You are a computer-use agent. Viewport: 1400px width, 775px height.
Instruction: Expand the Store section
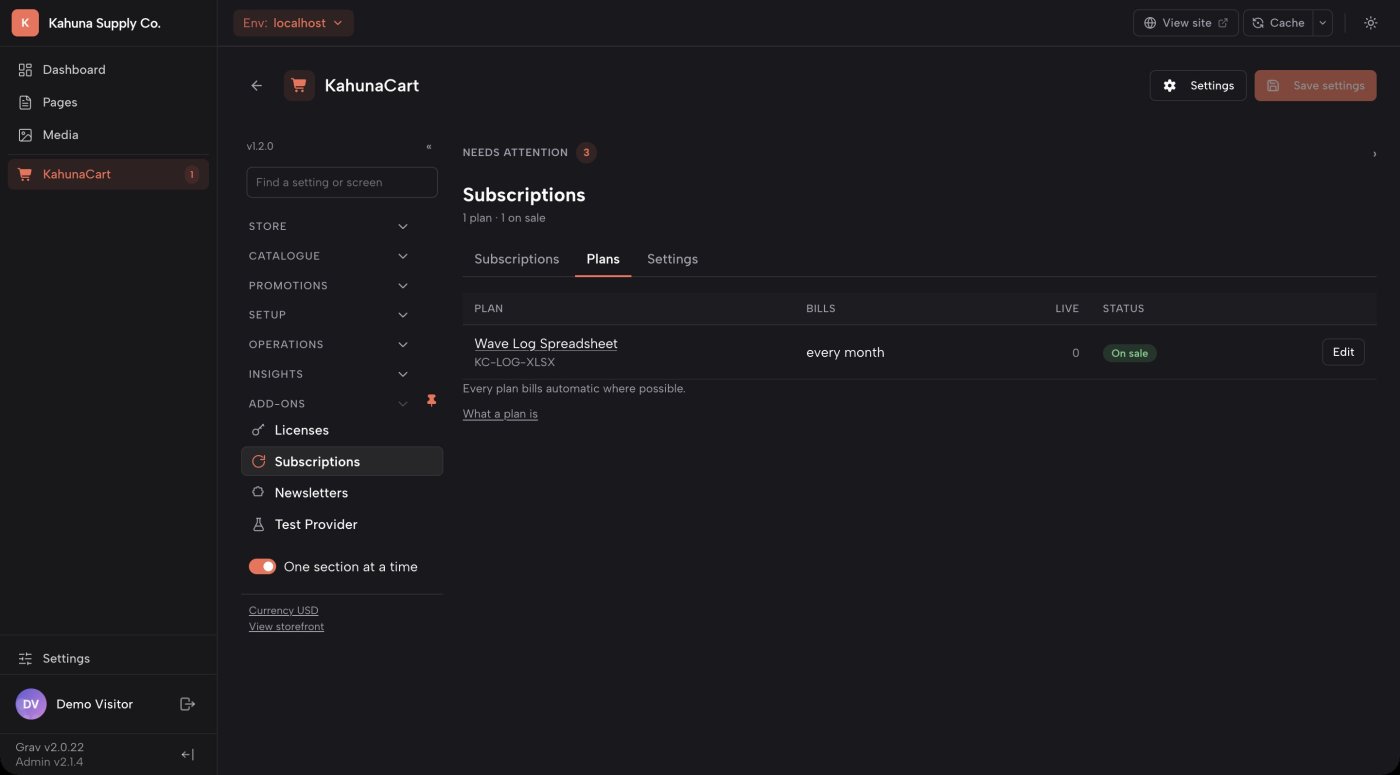[x=329, y=227]
